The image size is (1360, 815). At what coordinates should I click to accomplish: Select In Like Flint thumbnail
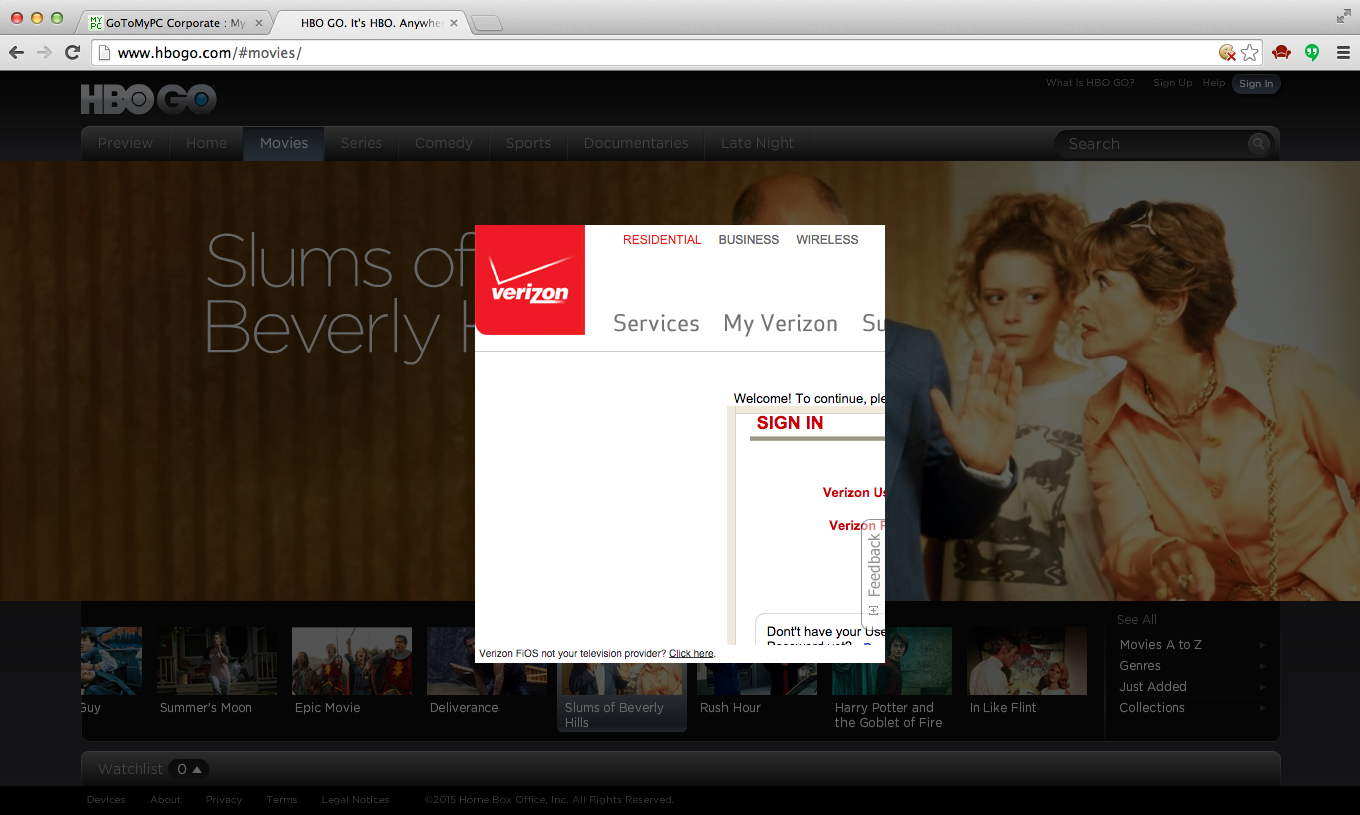pos(1027,661)
